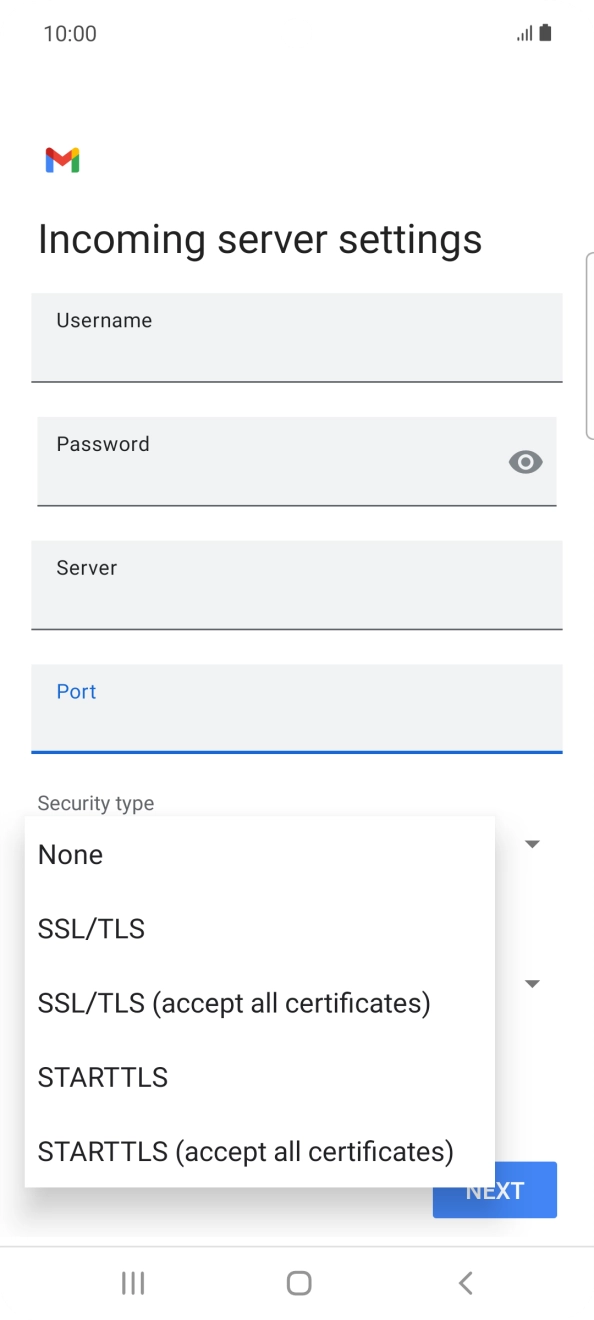Viewport: 594px width, 1320px height.
Task: Tap the signal strength status icon
Action: click(524, 34)
